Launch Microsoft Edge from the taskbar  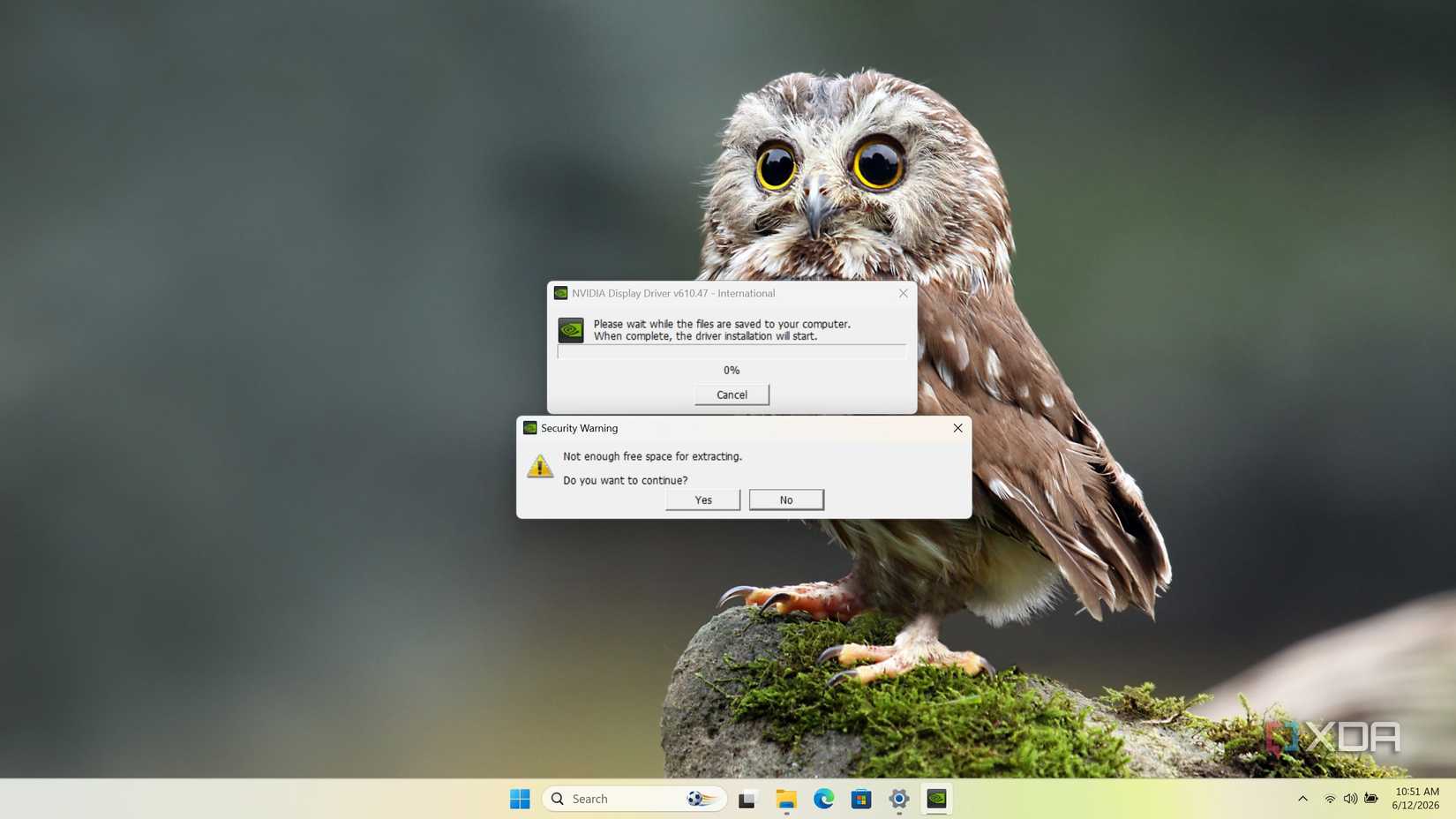823,799
